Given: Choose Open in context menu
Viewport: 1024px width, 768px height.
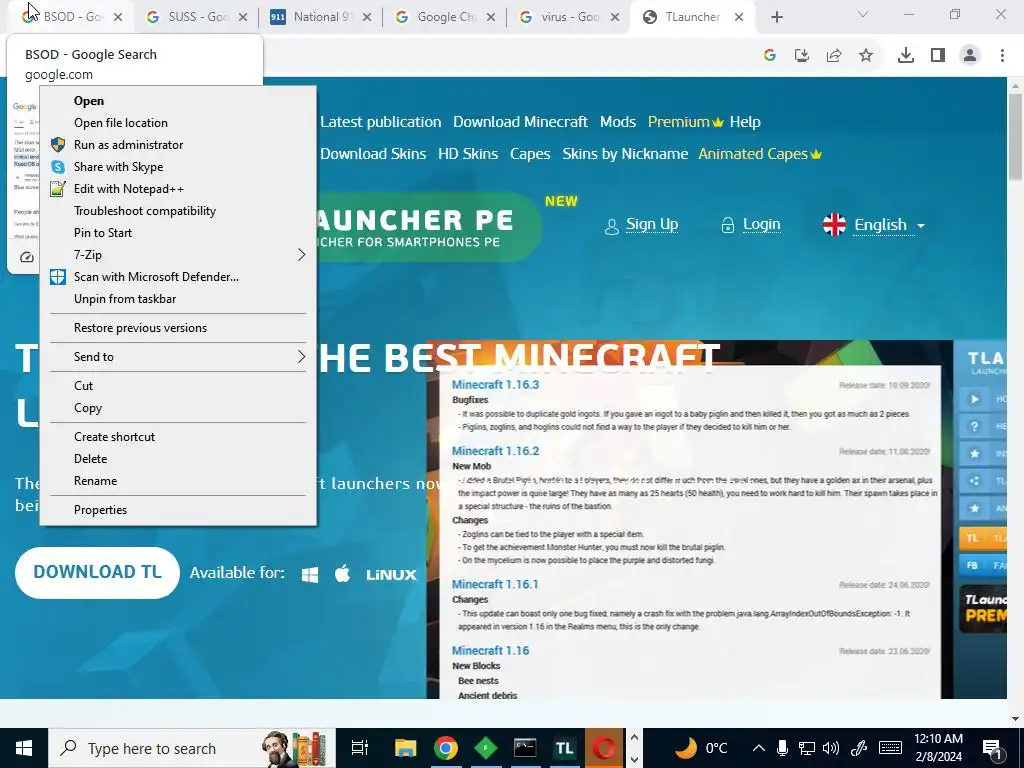Looking at the screenshot, I should (89, 101).
